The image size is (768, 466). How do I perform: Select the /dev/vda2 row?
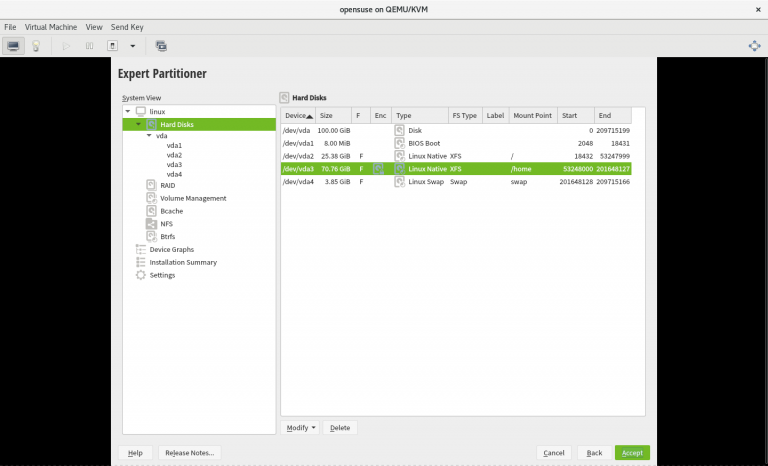[456, 156]
